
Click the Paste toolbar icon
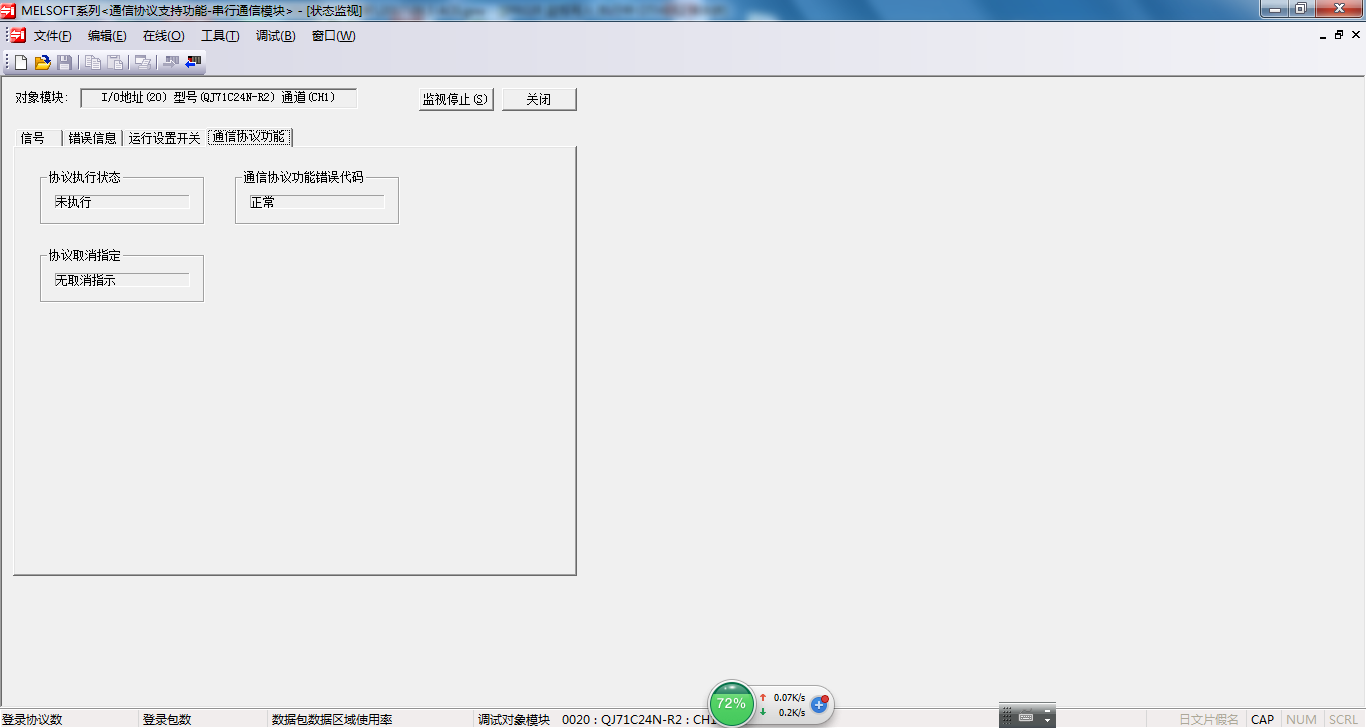(x=116, y=63)
